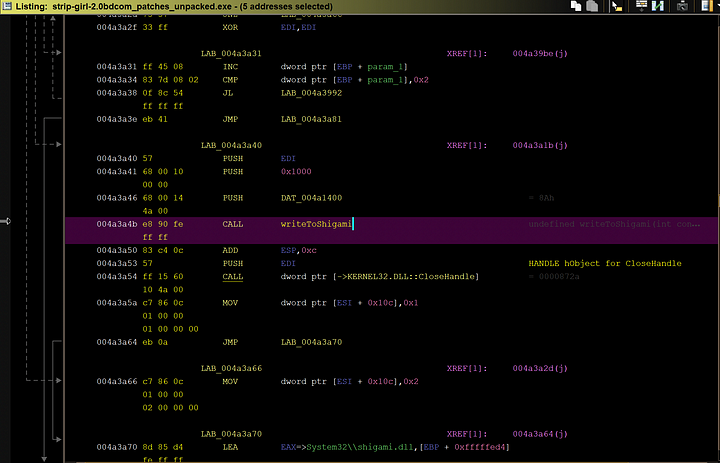Click KERNEL32.DLL::CloseHandle operand
Image resolution: width=720 pixels, height=463 pixels.
411,277
